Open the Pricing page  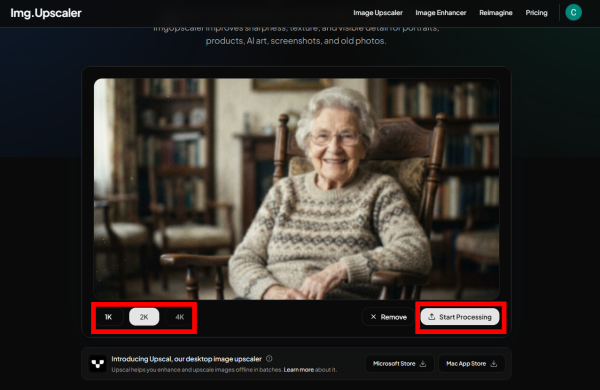[x=536, y=13]
